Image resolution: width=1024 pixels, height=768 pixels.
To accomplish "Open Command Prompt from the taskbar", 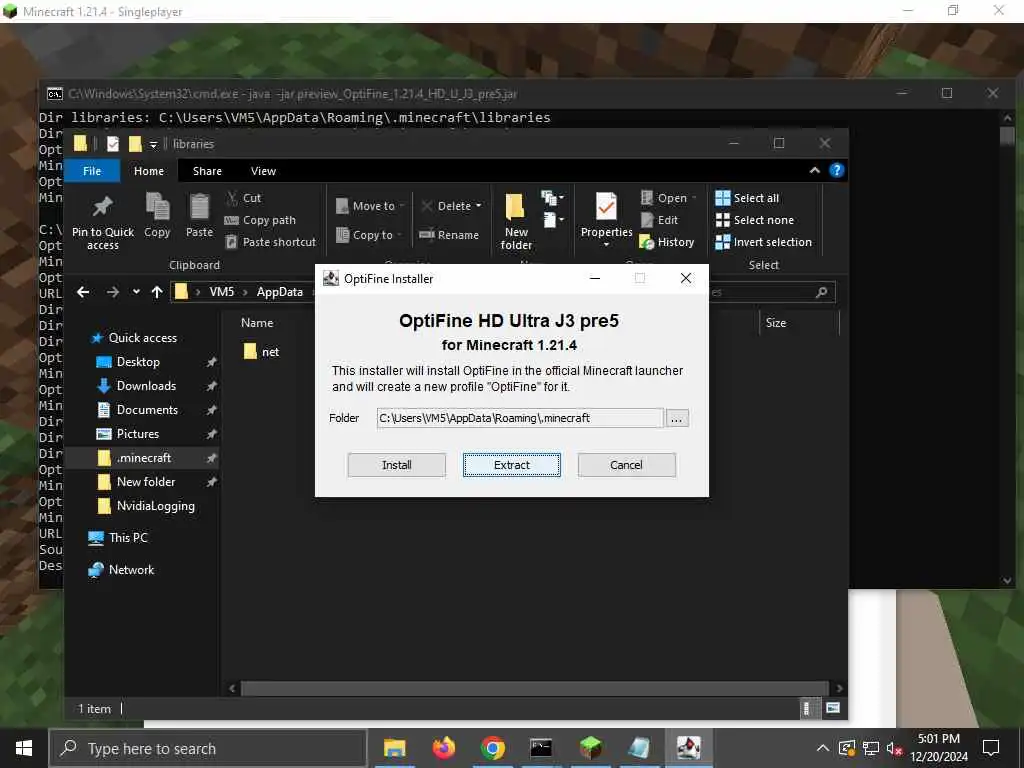I will tap(541, 748).
